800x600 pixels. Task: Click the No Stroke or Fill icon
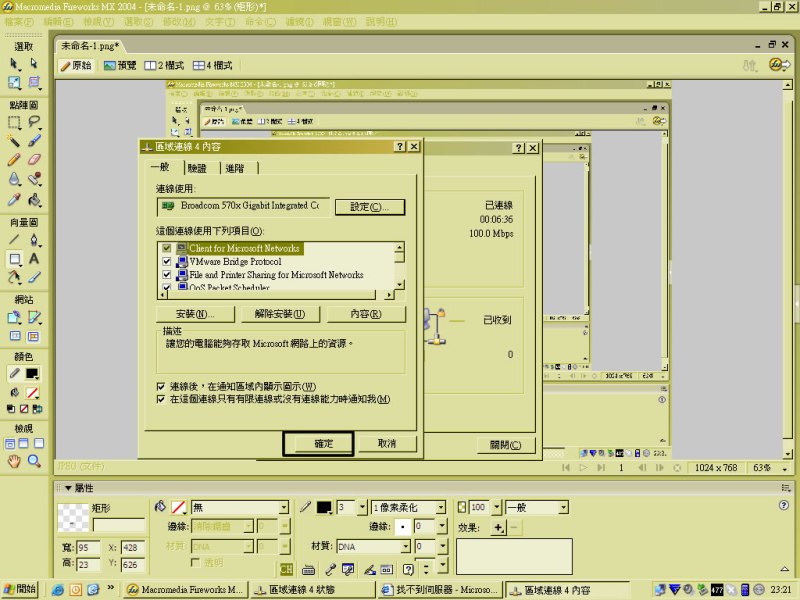(24, 409)
